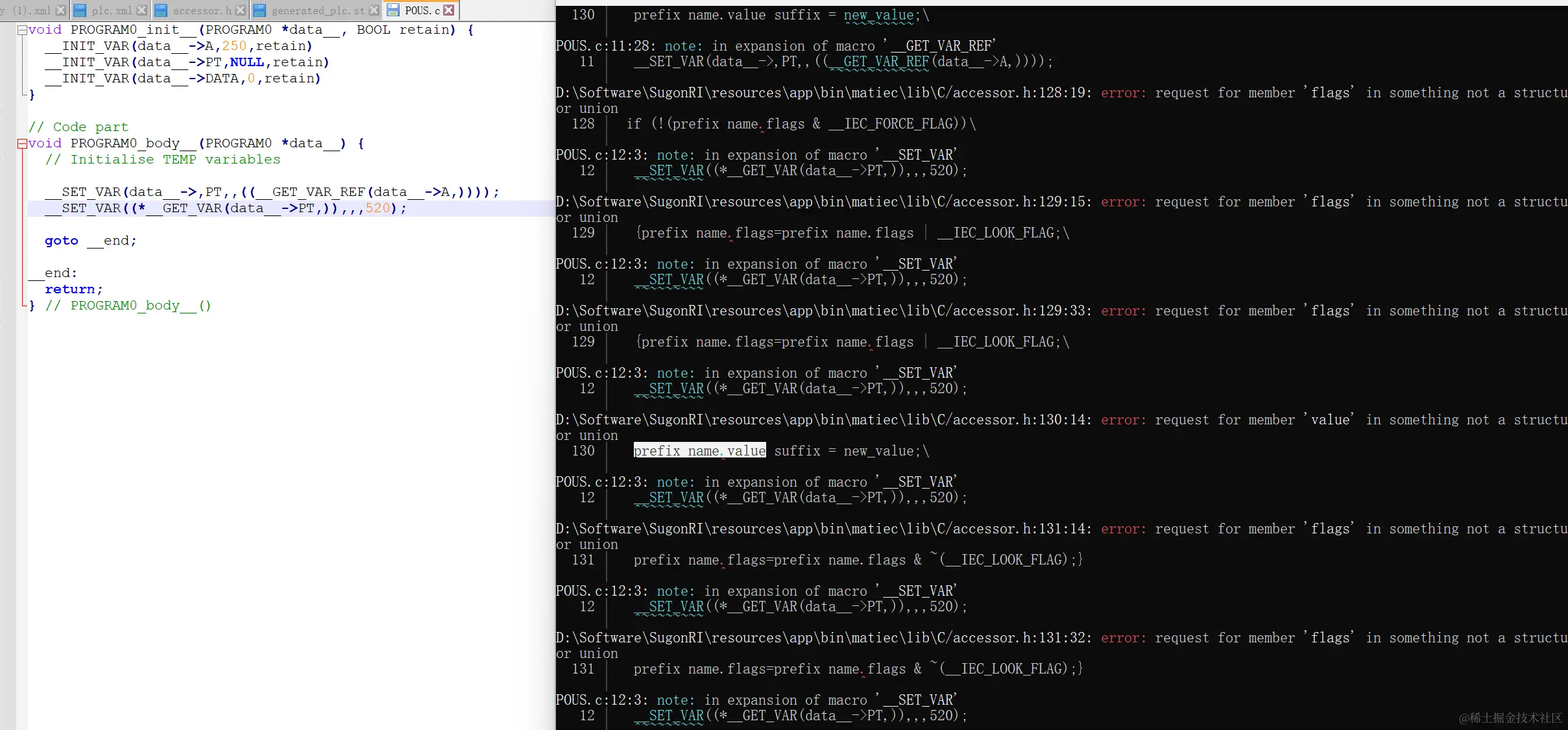Click the NULL keyword in __INIT_VAR
Viewport: 1568px width, 730px height.
[x=247, y=62]
